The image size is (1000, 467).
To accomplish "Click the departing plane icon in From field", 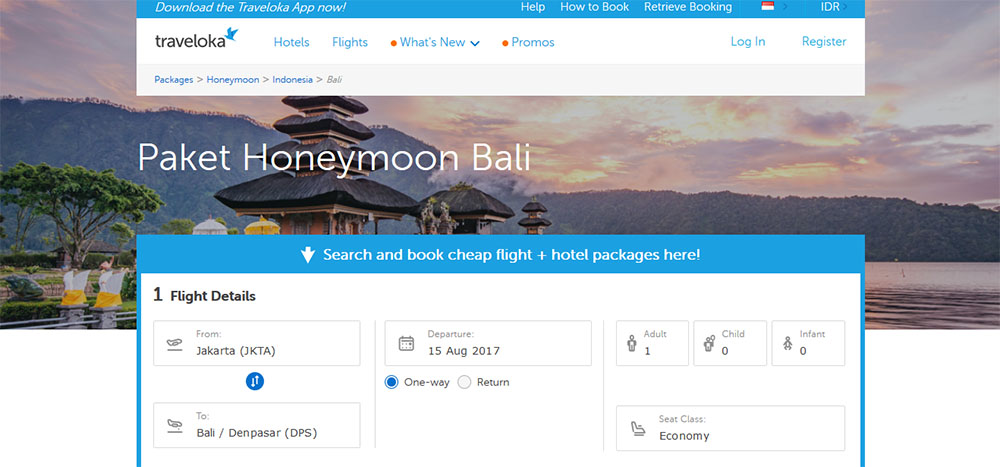I will click(174, 343).
